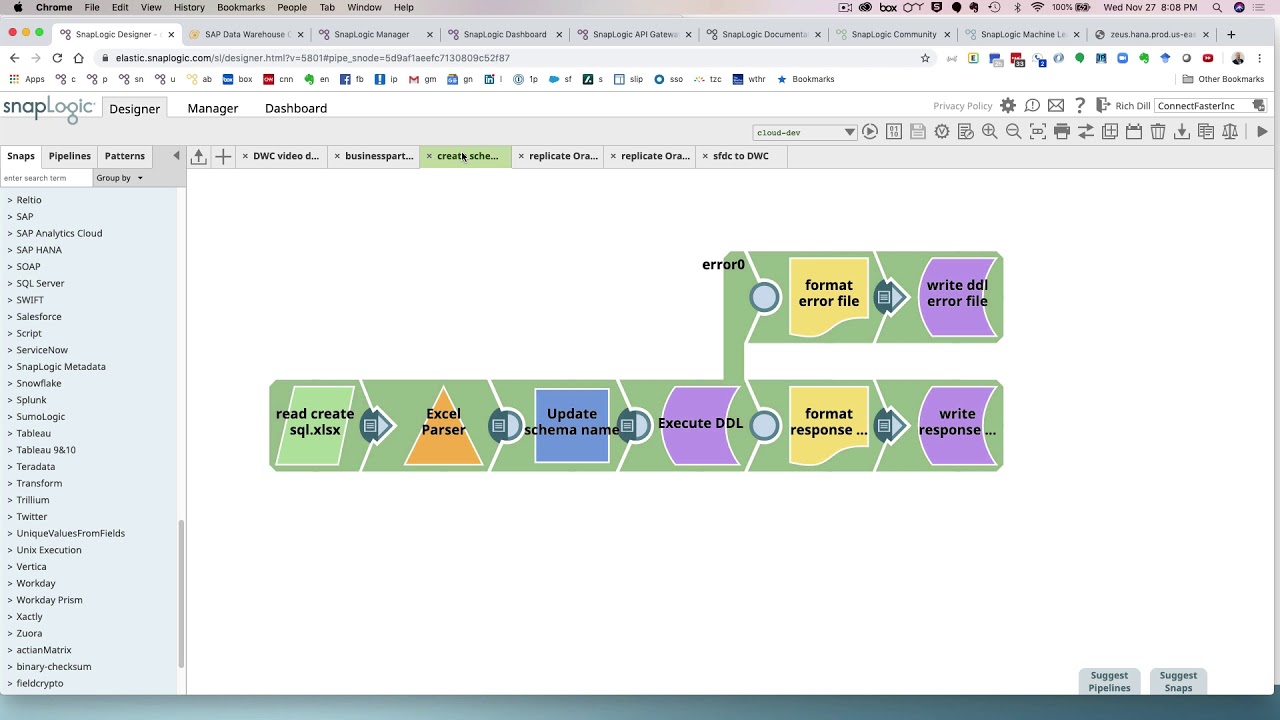Click the printer icon in the toolbar

pos(1062,132)
